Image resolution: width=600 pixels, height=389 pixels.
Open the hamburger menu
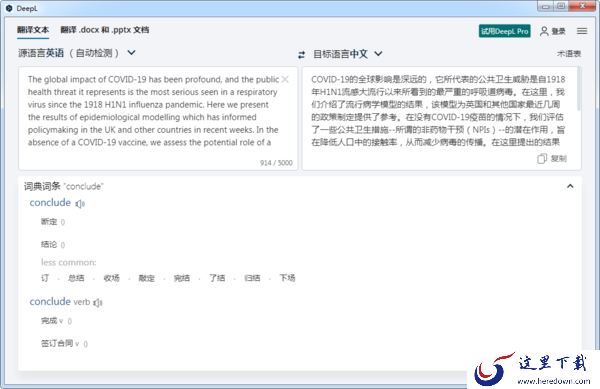(582, 31)
